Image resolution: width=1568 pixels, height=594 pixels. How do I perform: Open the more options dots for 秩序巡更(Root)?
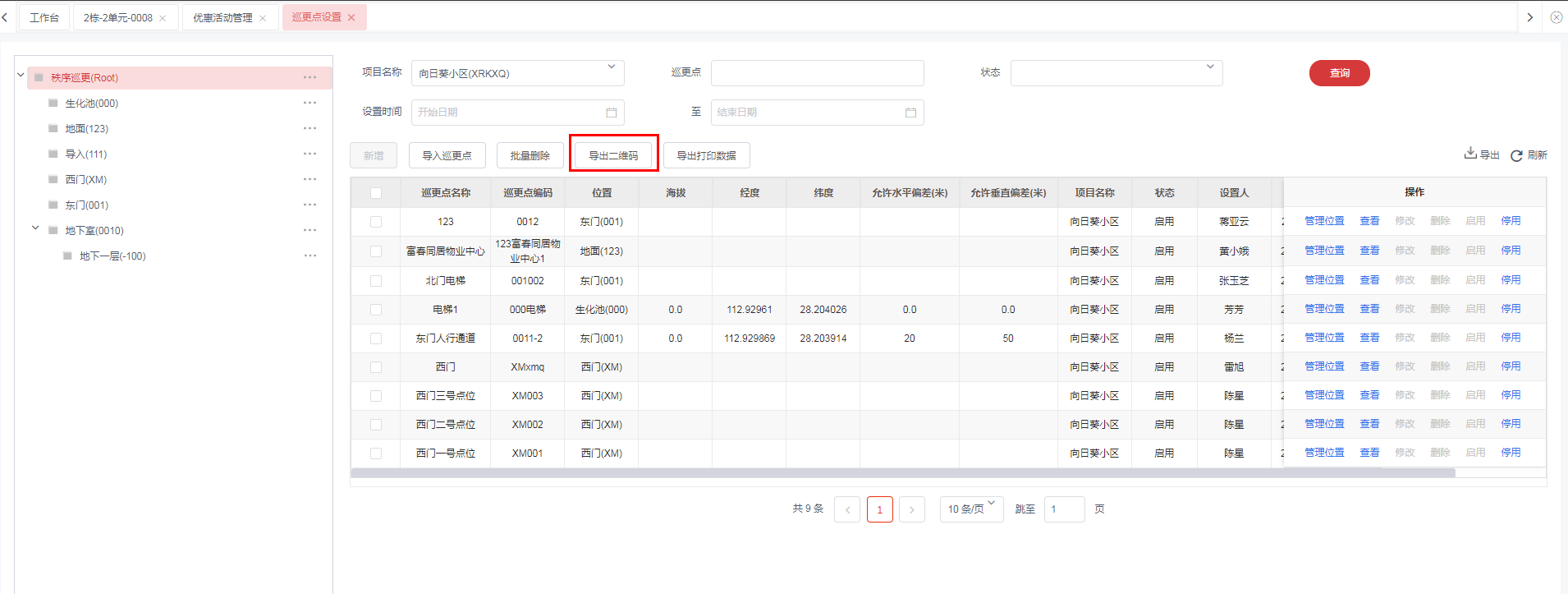309,77
